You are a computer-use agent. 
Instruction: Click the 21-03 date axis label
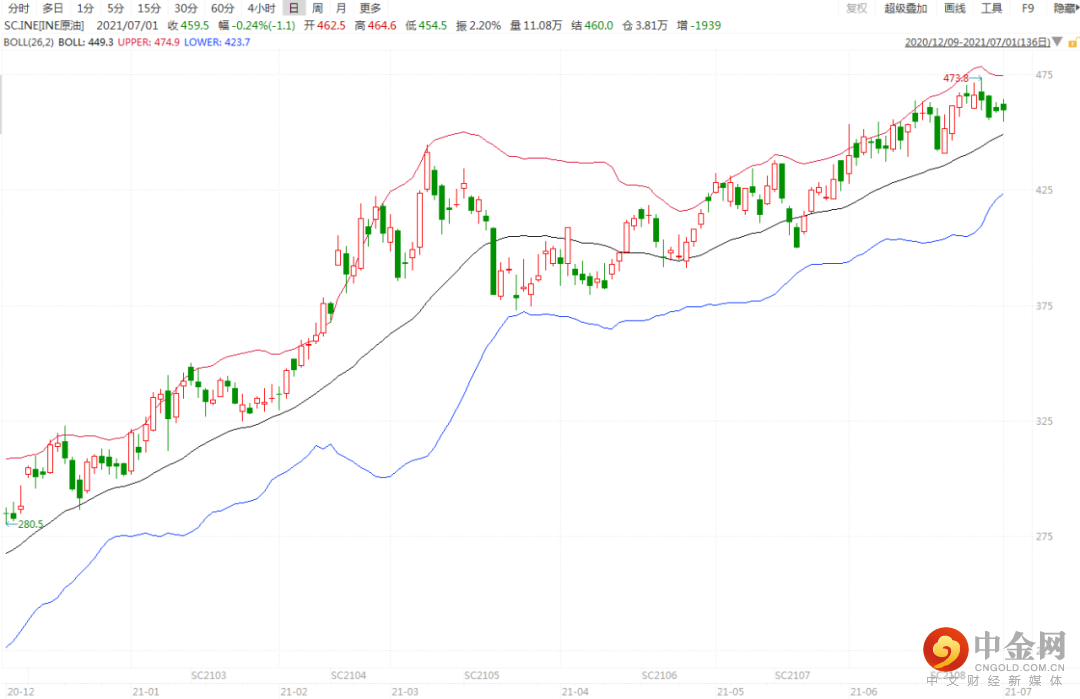404,691
